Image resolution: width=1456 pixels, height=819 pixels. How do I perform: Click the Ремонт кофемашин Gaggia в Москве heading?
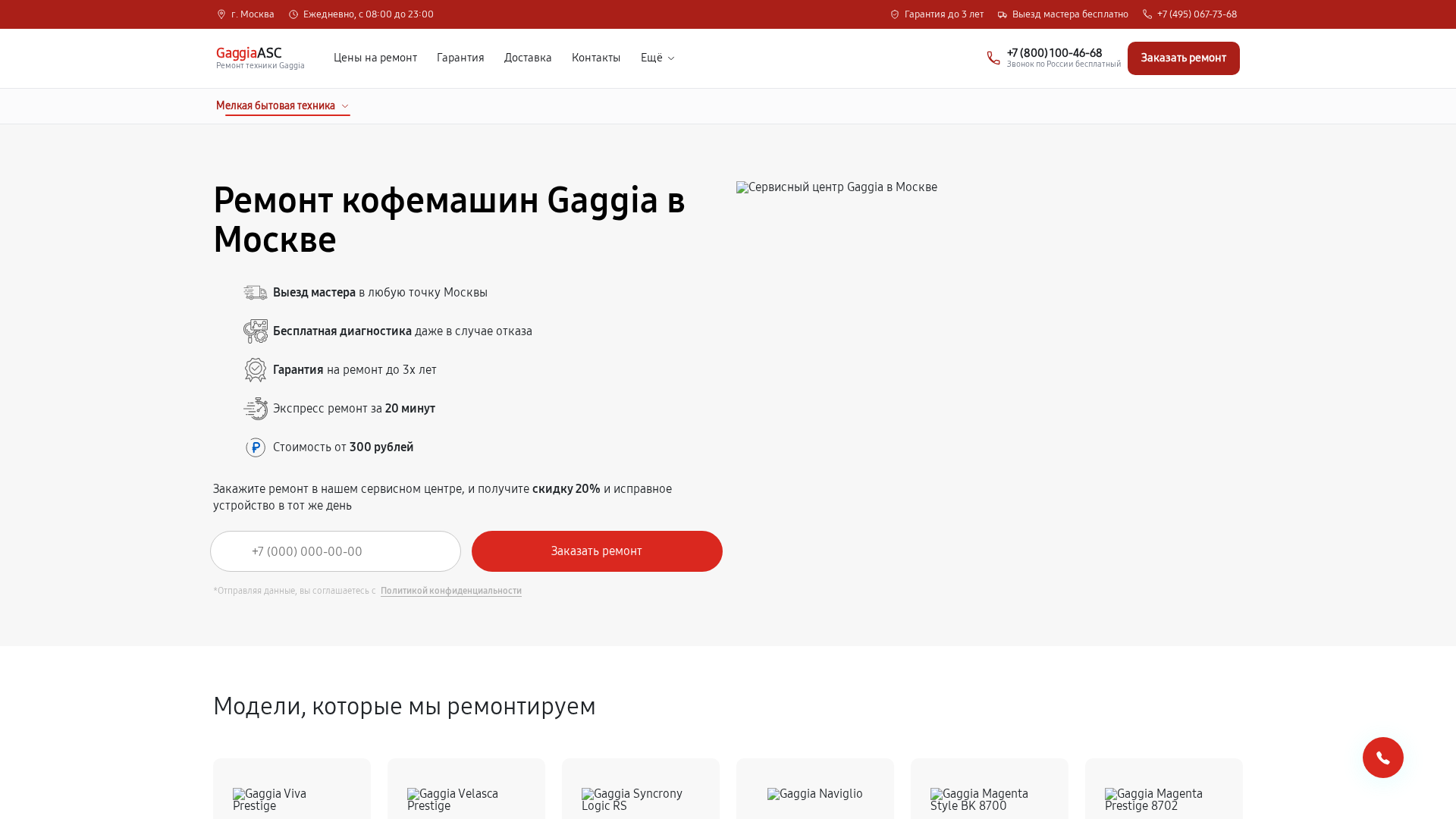pos(449,220)
